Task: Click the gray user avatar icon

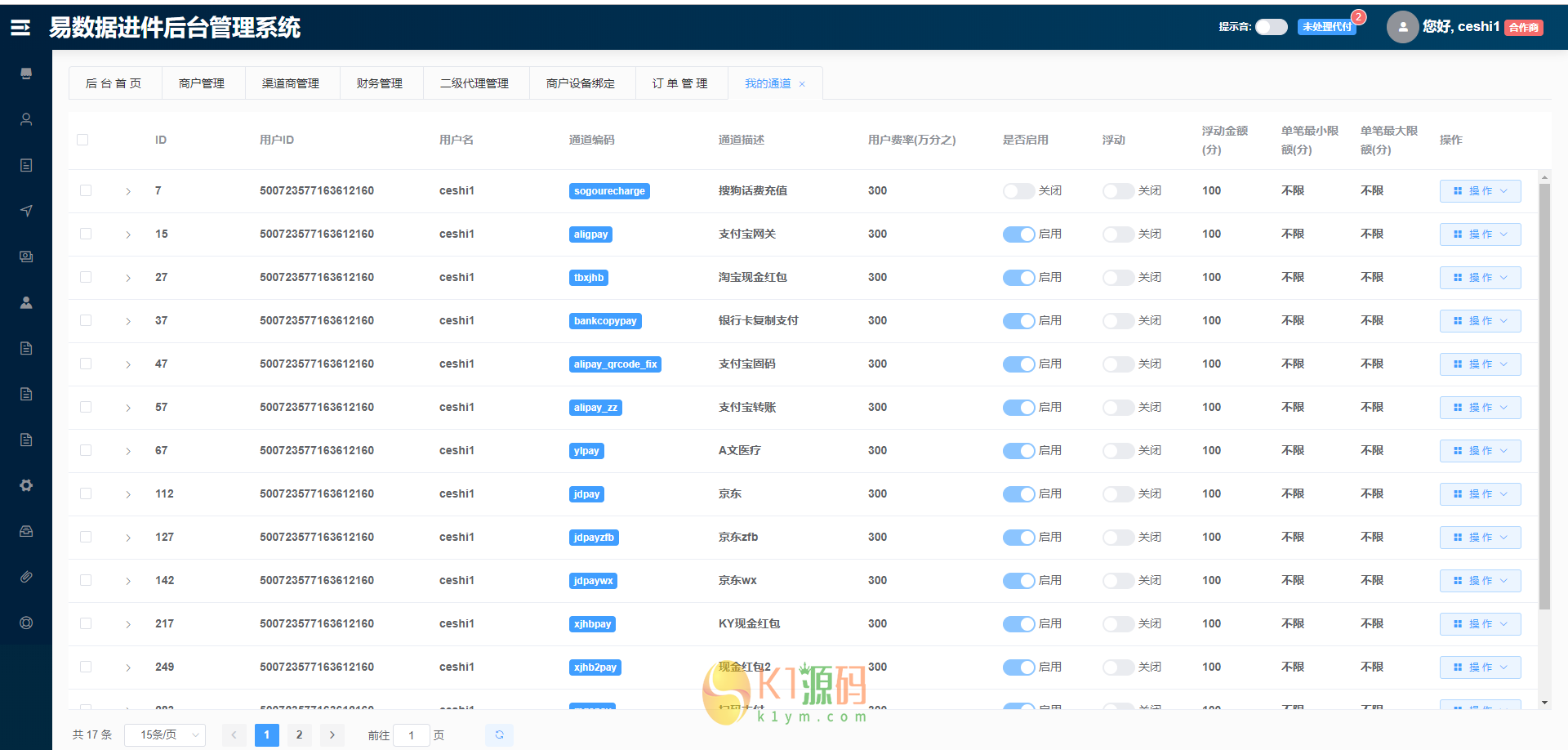Action: [x=1402, y=27]
